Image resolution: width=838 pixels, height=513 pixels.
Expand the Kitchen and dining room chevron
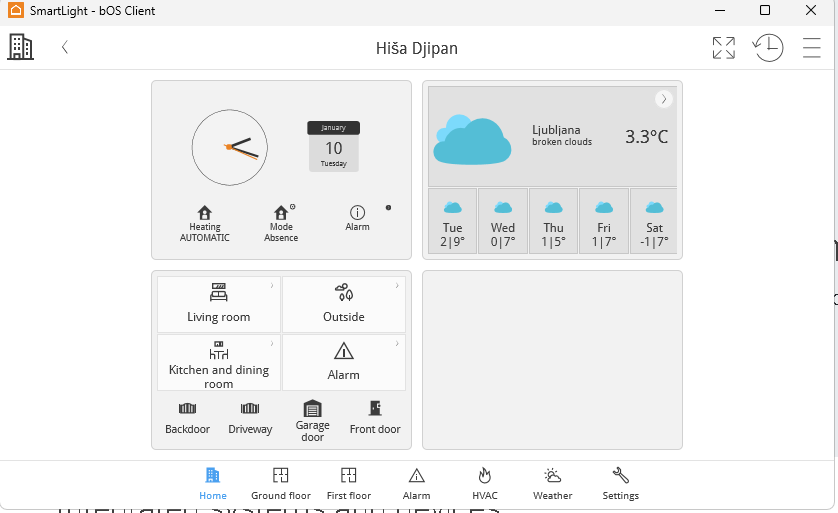(x=272, y=344)
